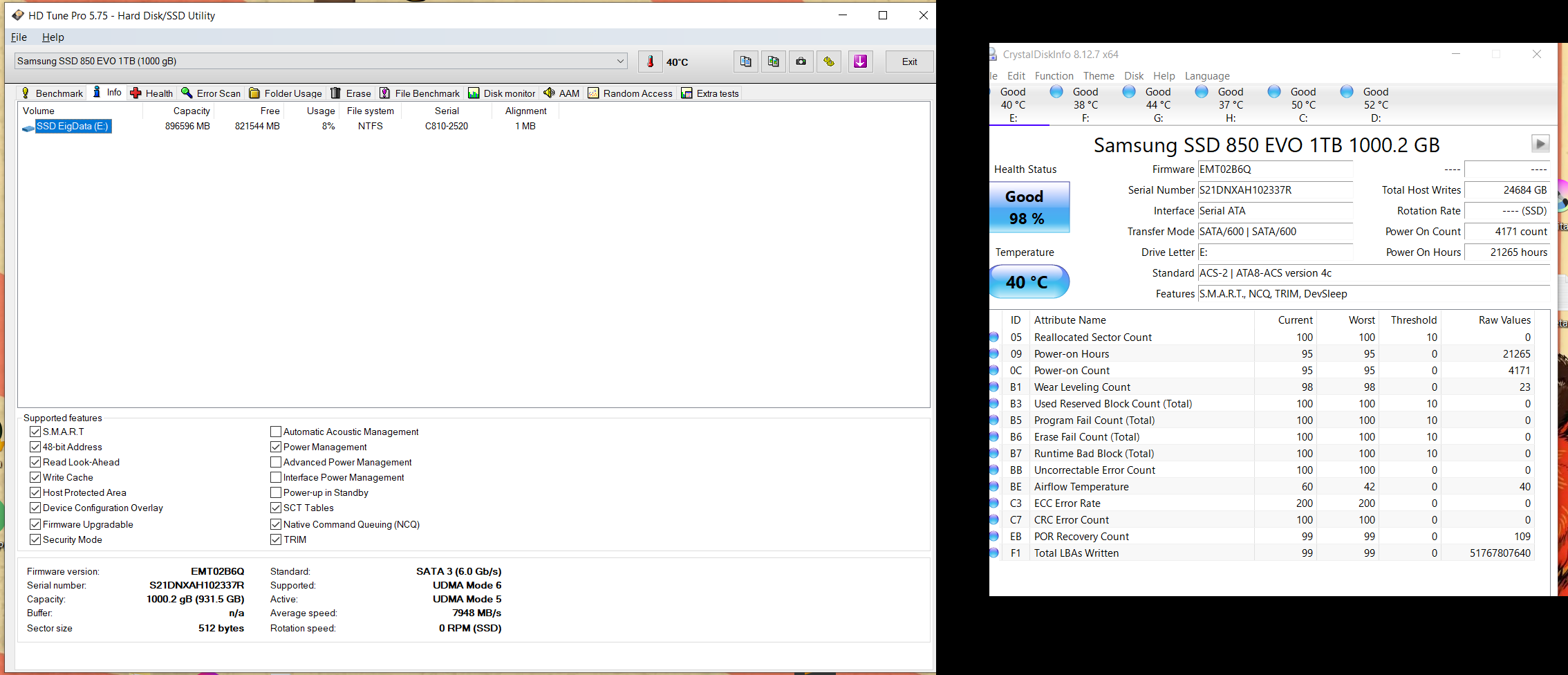Click the purple down-arrow minimize to tray icon
The width and height of the screenshot is (1568, 675).
click(860, 62)
